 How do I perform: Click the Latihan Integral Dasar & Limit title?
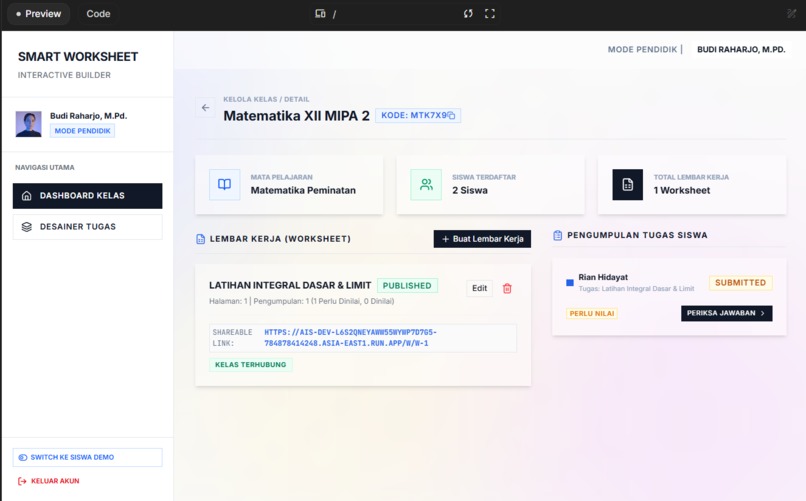coord(290,285)
